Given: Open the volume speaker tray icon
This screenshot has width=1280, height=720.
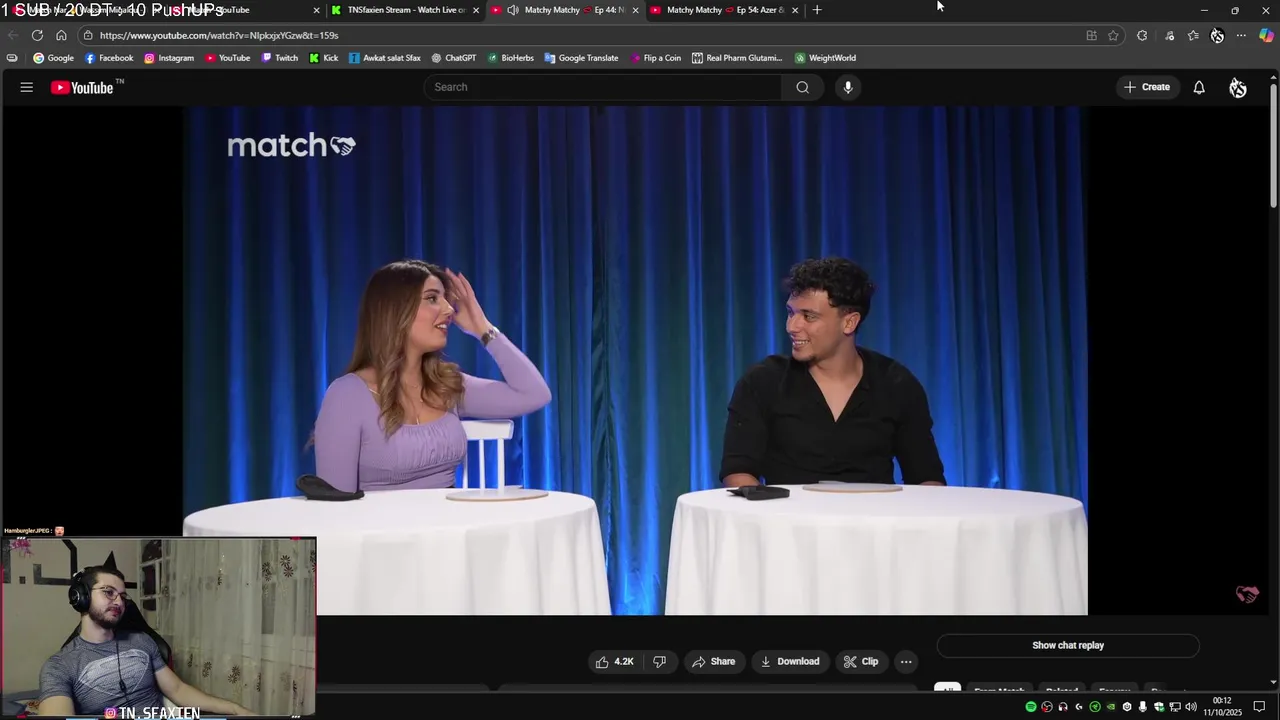Looking at the screenshot, I should pyautogui.click(x=1191, y=707).
